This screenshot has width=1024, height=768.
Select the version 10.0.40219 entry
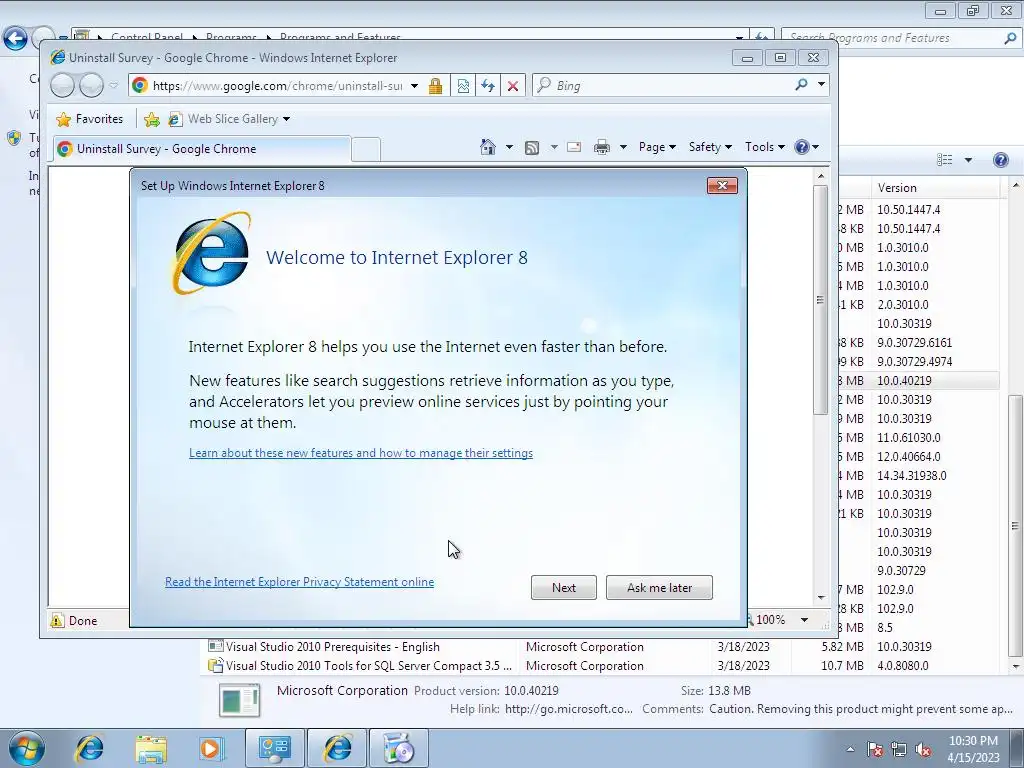coord(904,380)
